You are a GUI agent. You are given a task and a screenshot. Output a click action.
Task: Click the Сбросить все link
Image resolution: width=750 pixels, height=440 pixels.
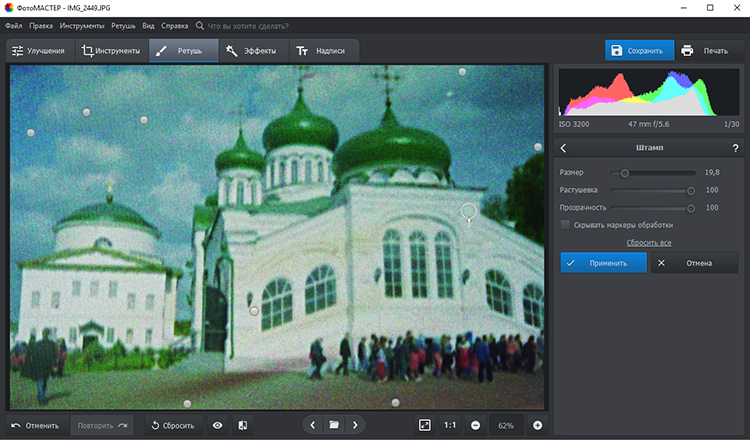click(x=648, y=243)
